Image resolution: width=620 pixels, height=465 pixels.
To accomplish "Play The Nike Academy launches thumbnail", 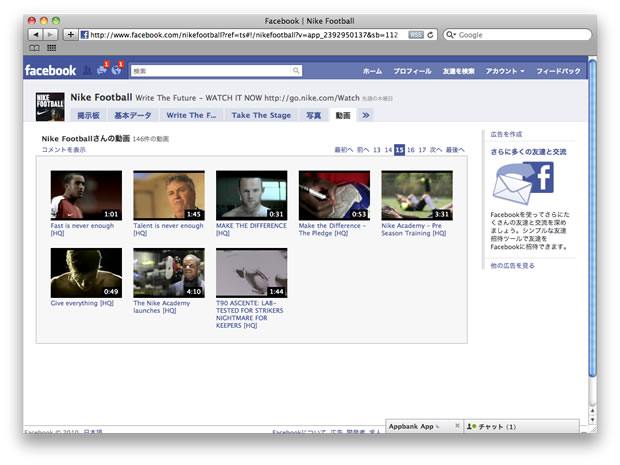I will (169, 273).
